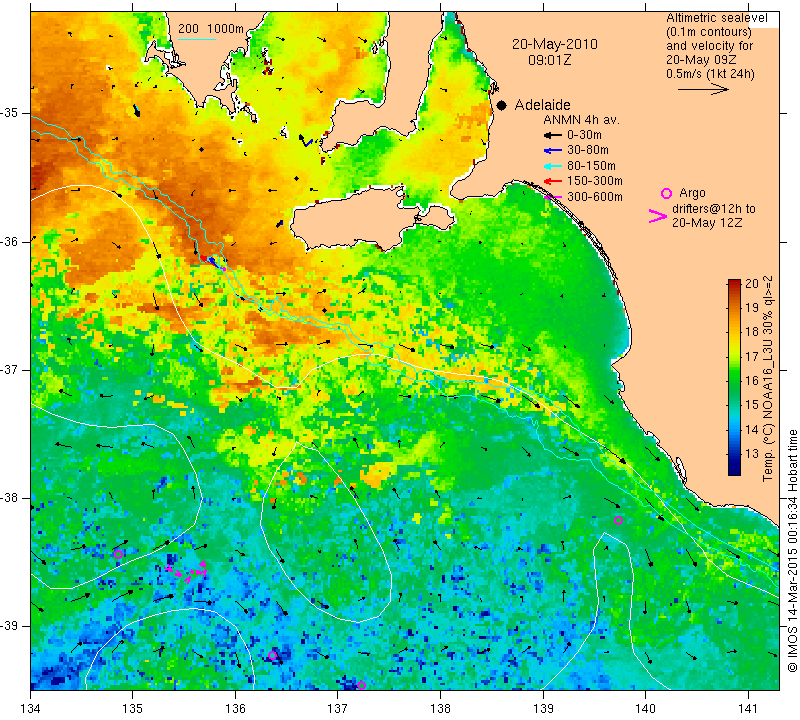
Task: Click the Adelaide city label
Action: click(542, 105)
